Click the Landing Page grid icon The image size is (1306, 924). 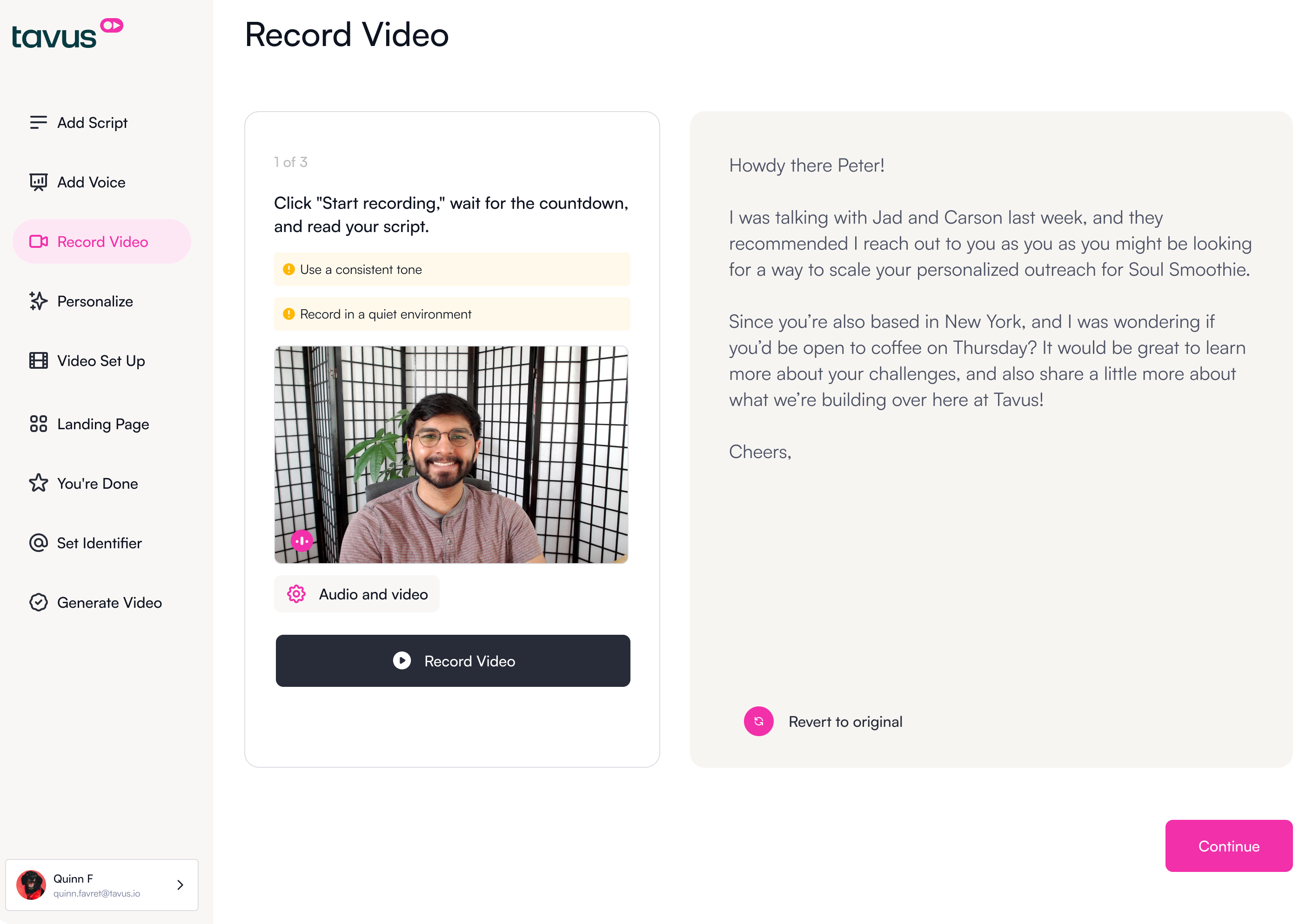38,424
